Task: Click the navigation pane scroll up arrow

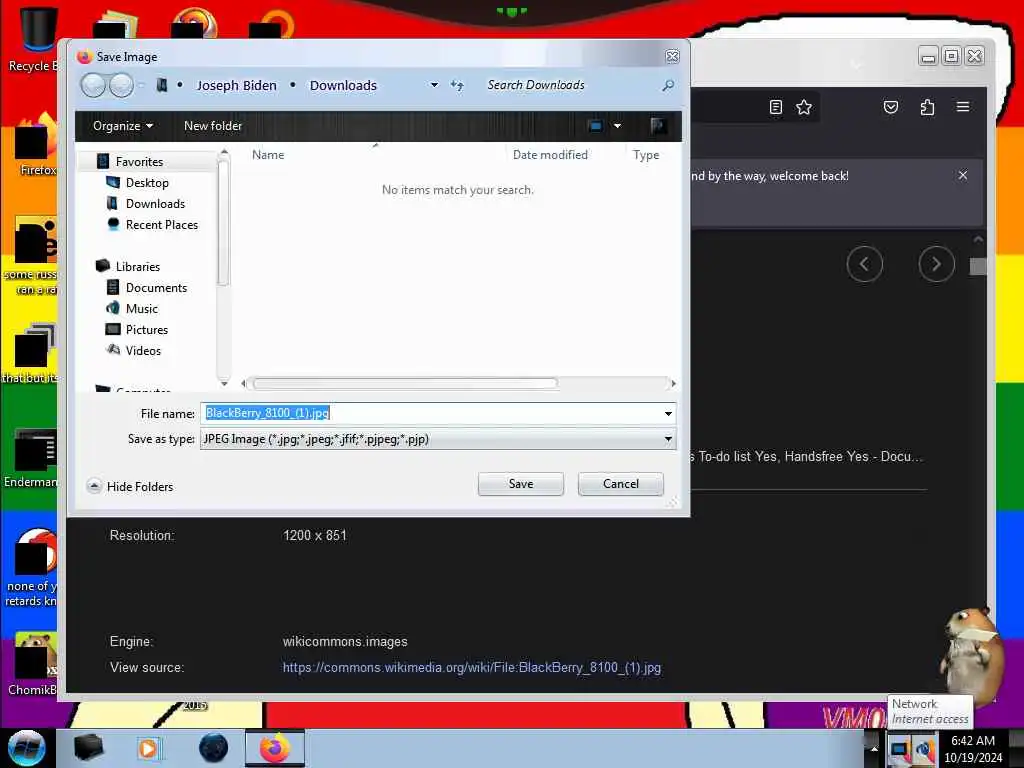Action: (224, 153)
